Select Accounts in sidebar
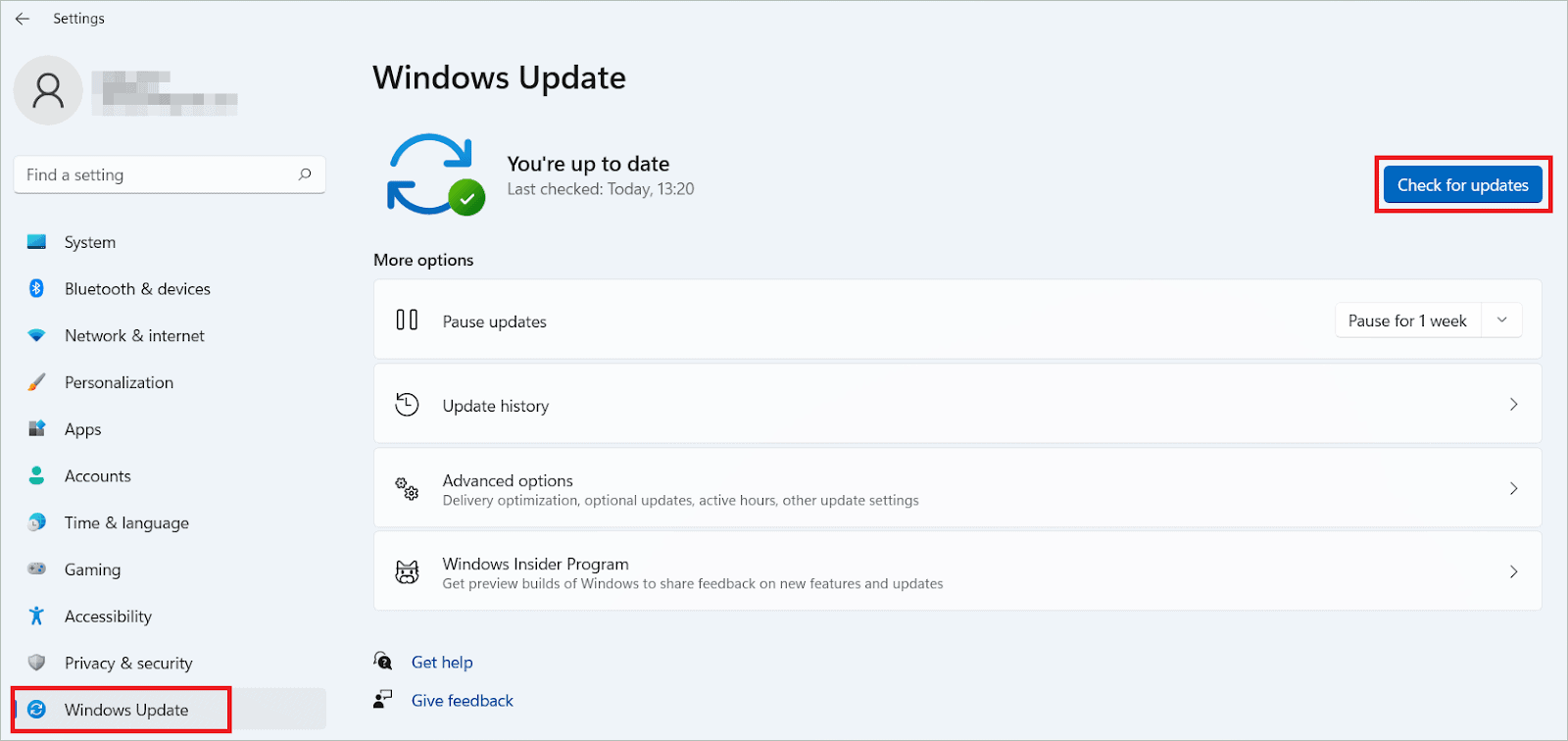 point(170,475)
